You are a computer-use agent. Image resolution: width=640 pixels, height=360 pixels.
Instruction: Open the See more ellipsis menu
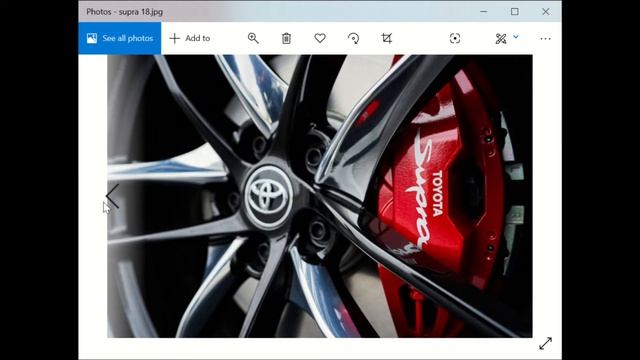545,38
